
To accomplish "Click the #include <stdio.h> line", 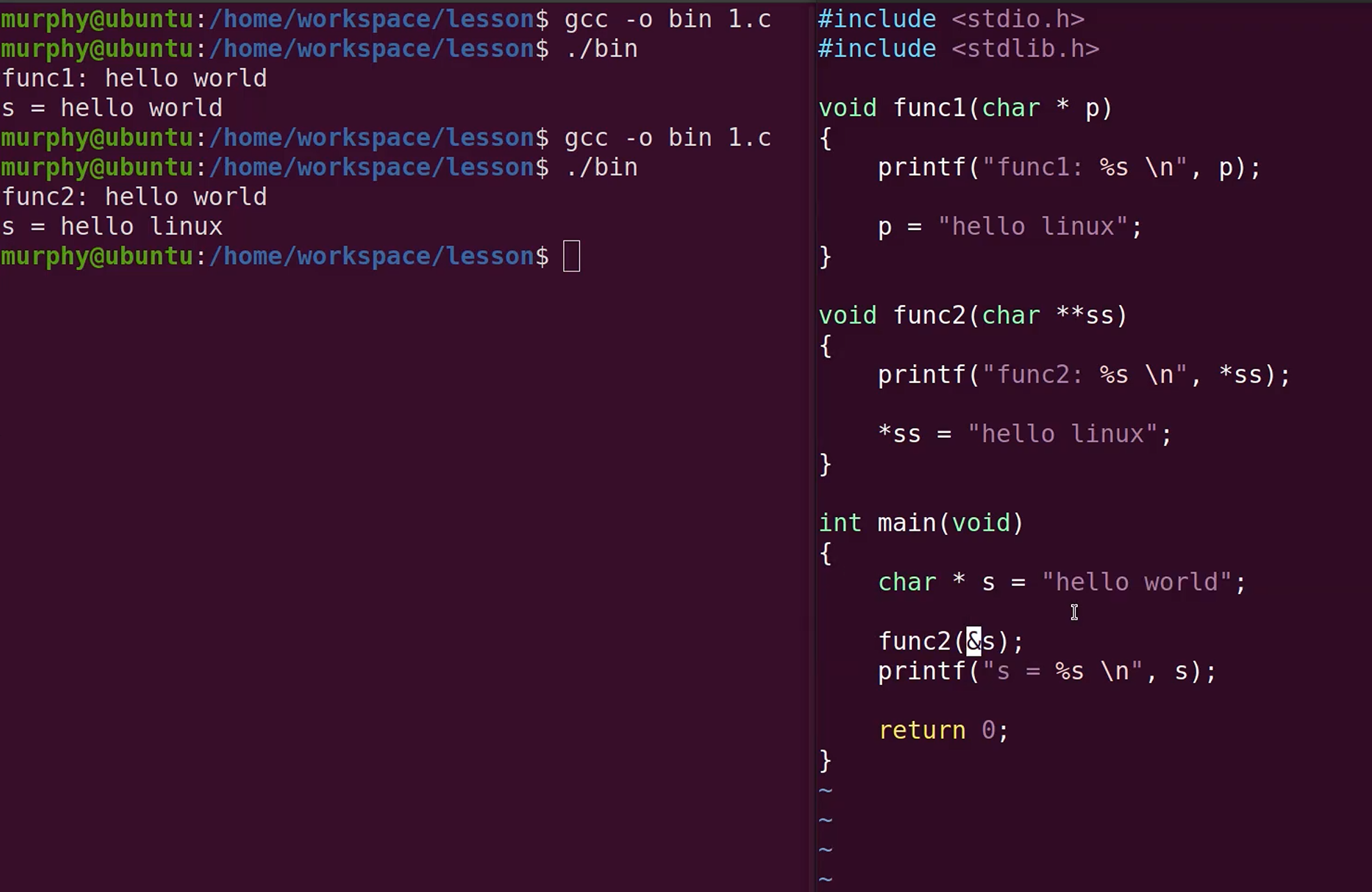I will 951,19.
